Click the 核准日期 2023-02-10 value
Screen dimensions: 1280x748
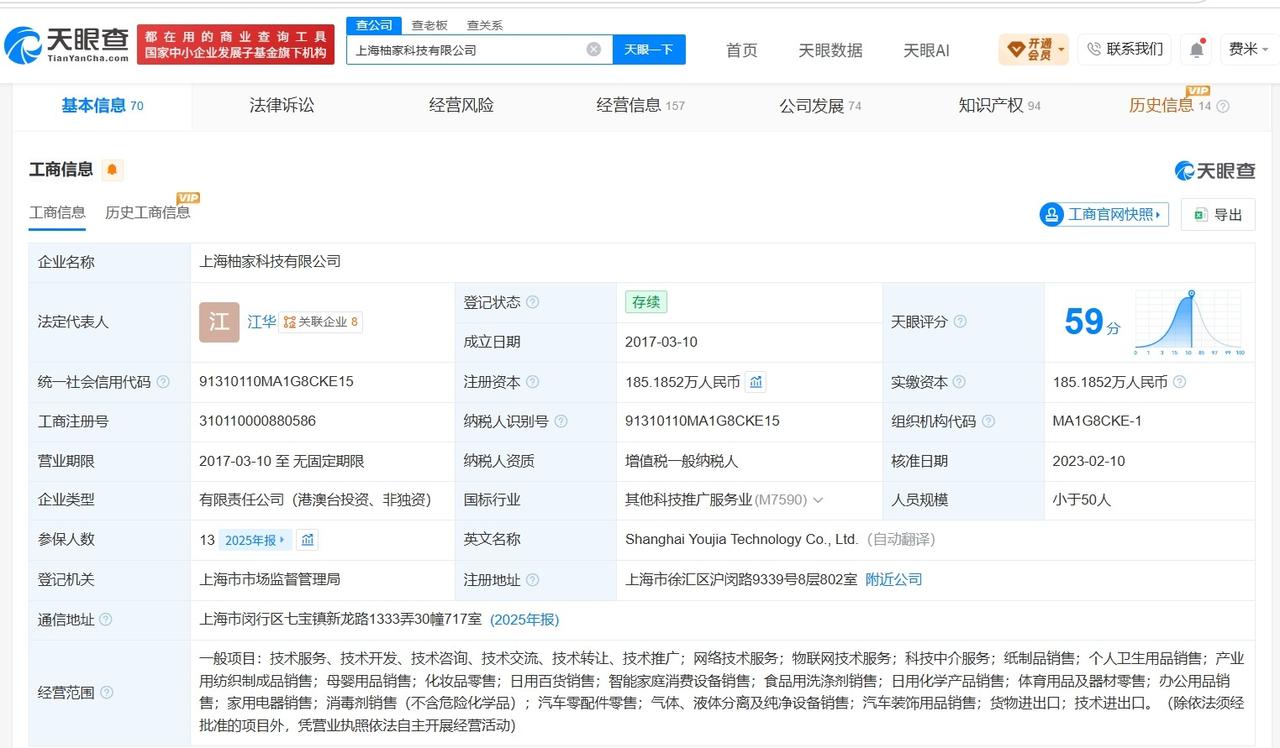[x=1089, y=462]
